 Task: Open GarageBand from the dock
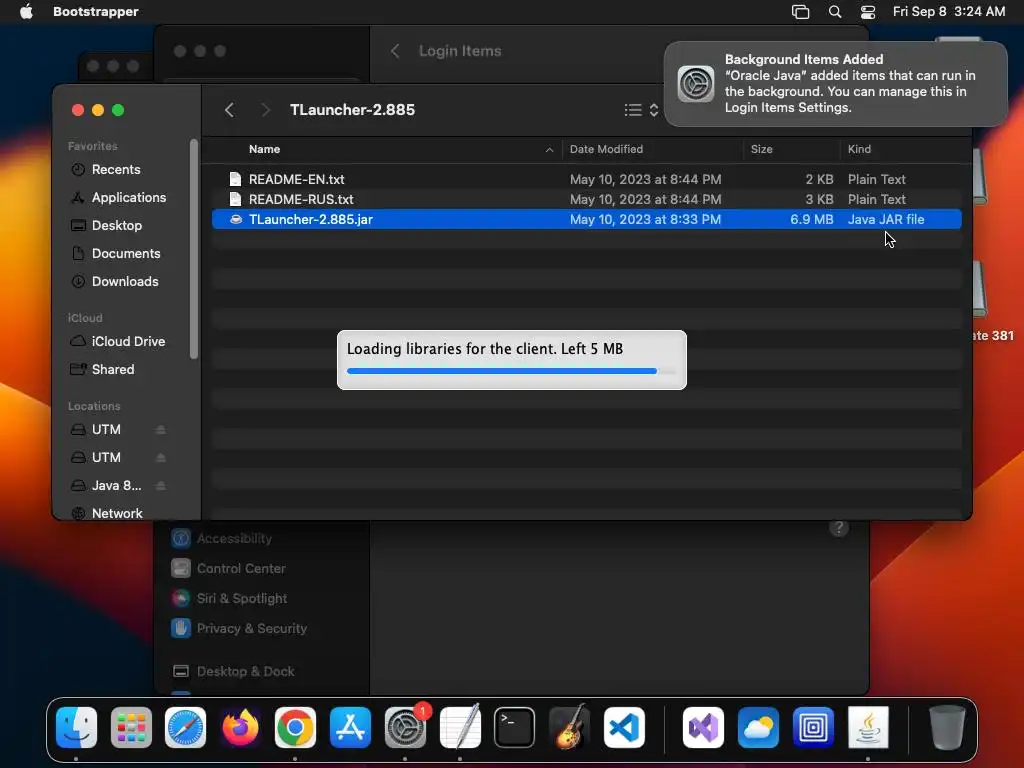[x=569, y=727]
